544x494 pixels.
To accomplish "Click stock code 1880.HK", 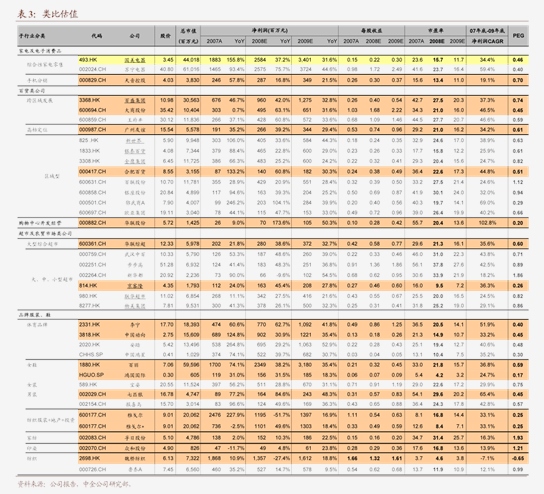I will point(90,365).
